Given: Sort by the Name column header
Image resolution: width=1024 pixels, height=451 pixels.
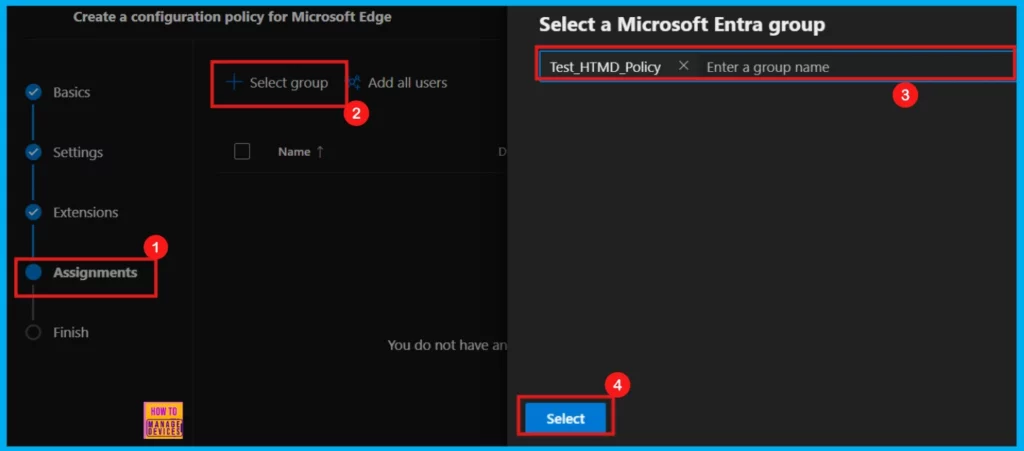Looking at the screenshot, I should coord(301,151).
